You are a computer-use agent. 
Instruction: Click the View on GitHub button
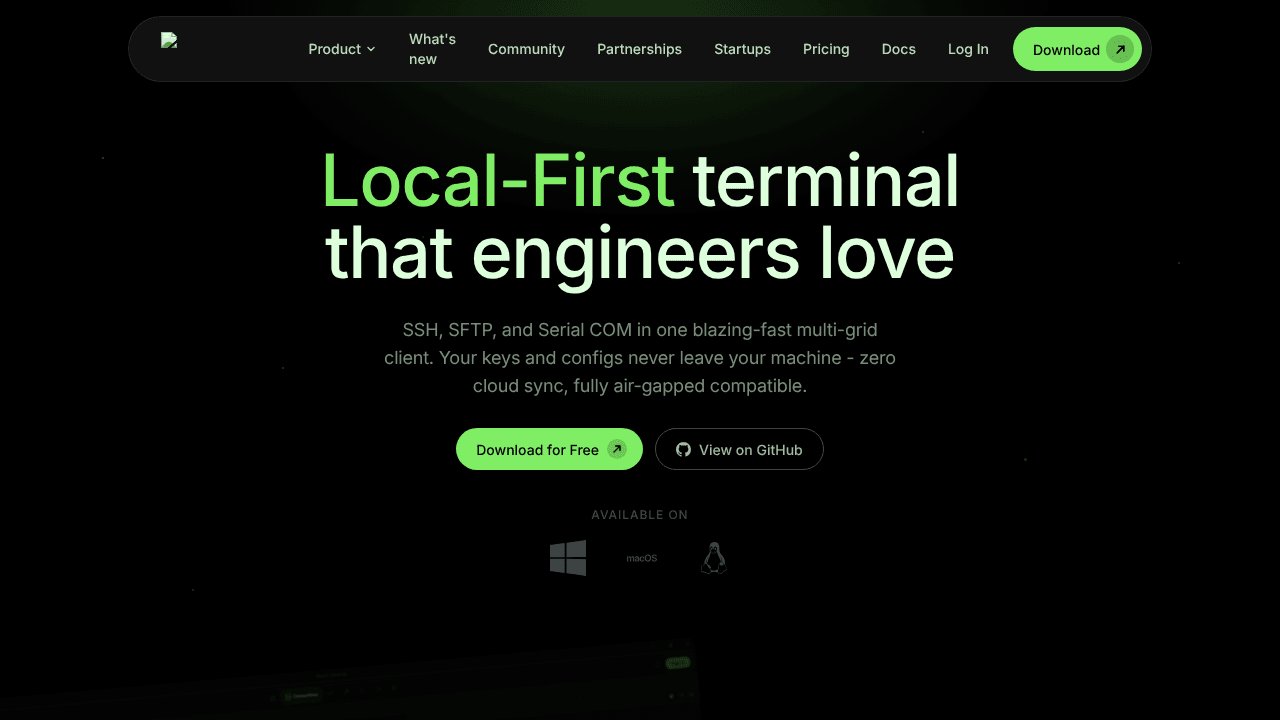point(739,449)
